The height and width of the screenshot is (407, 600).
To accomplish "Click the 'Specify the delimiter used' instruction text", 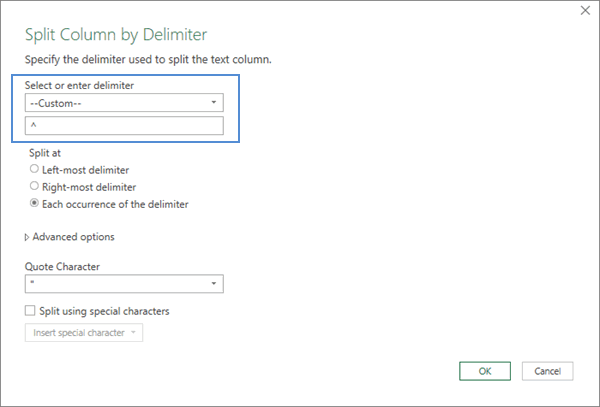I will click(x=148, y=60).
